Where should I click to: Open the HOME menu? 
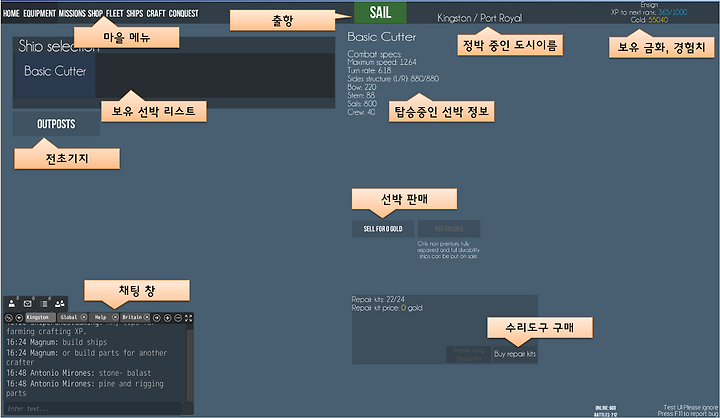11,14
